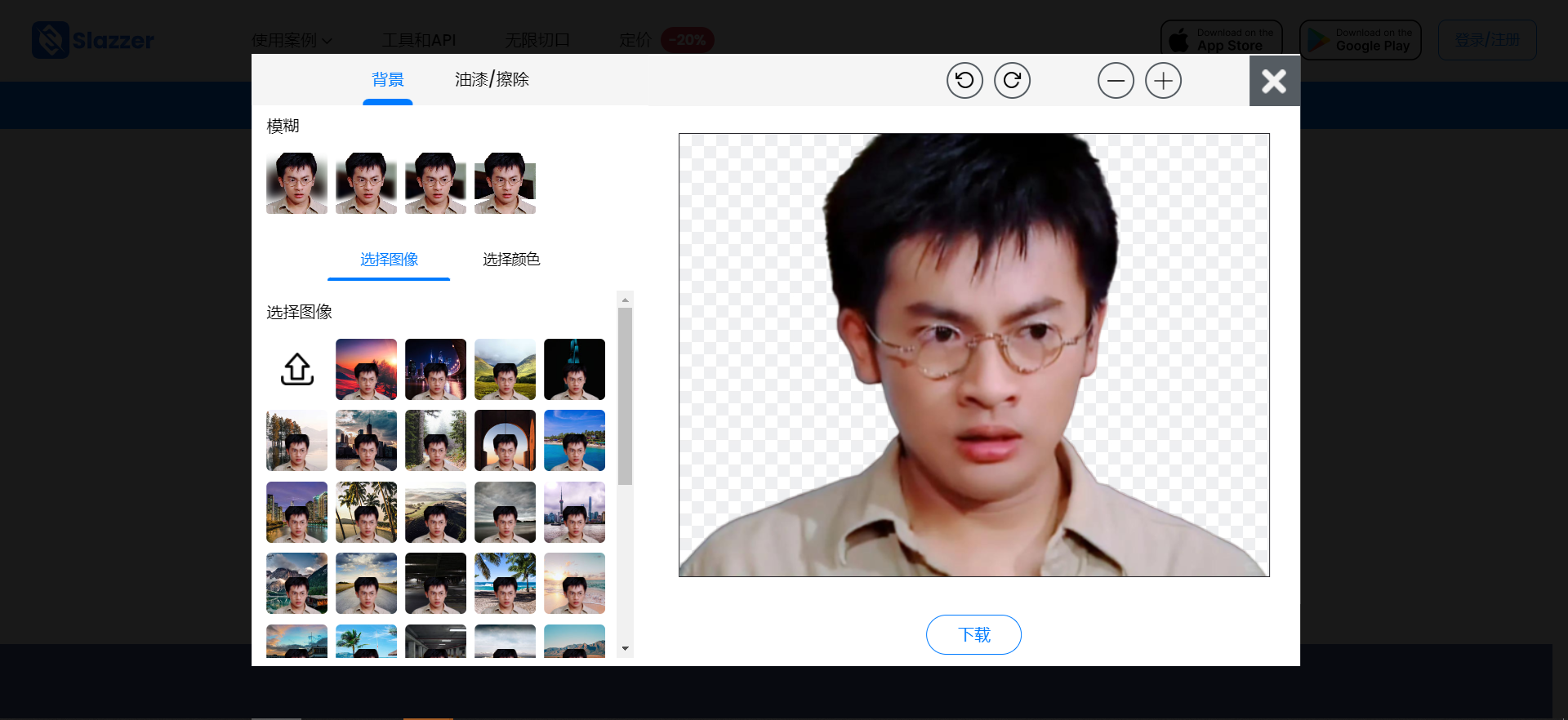Viewport: 1568px width, 720px height.
Task: Apply the autumn trees lake background
Action: 296,441
